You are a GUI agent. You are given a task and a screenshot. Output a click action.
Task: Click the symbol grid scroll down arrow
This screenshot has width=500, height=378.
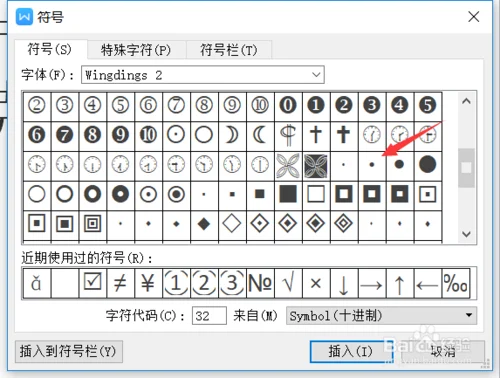pyautogui.click(x=466, y=234)
